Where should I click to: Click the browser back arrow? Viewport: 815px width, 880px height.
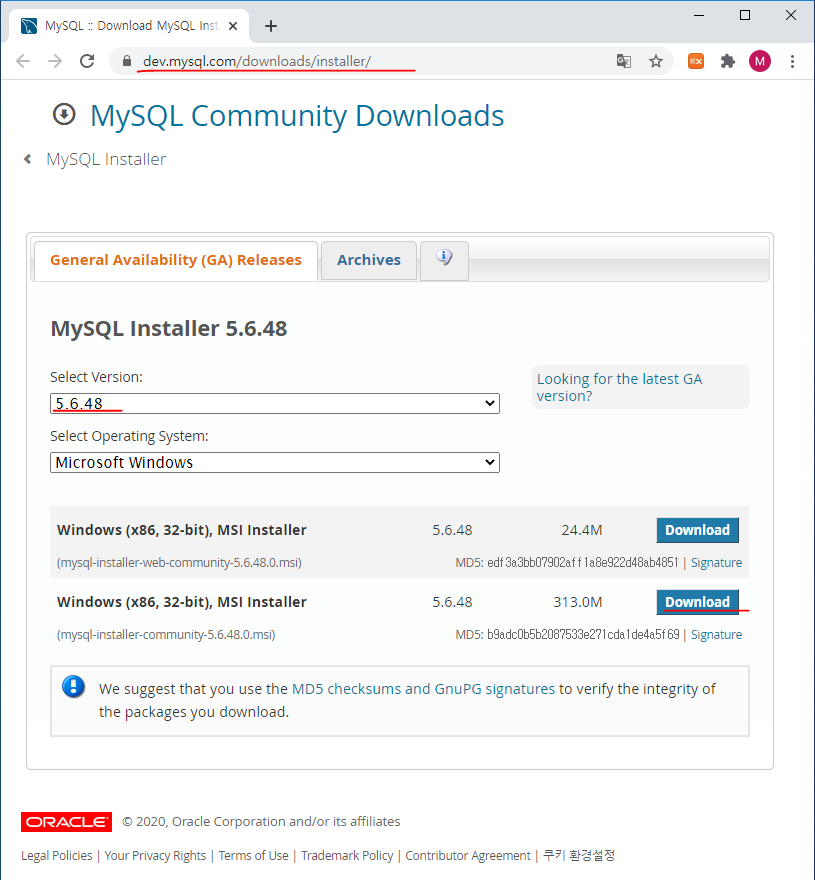pos(23,61)
